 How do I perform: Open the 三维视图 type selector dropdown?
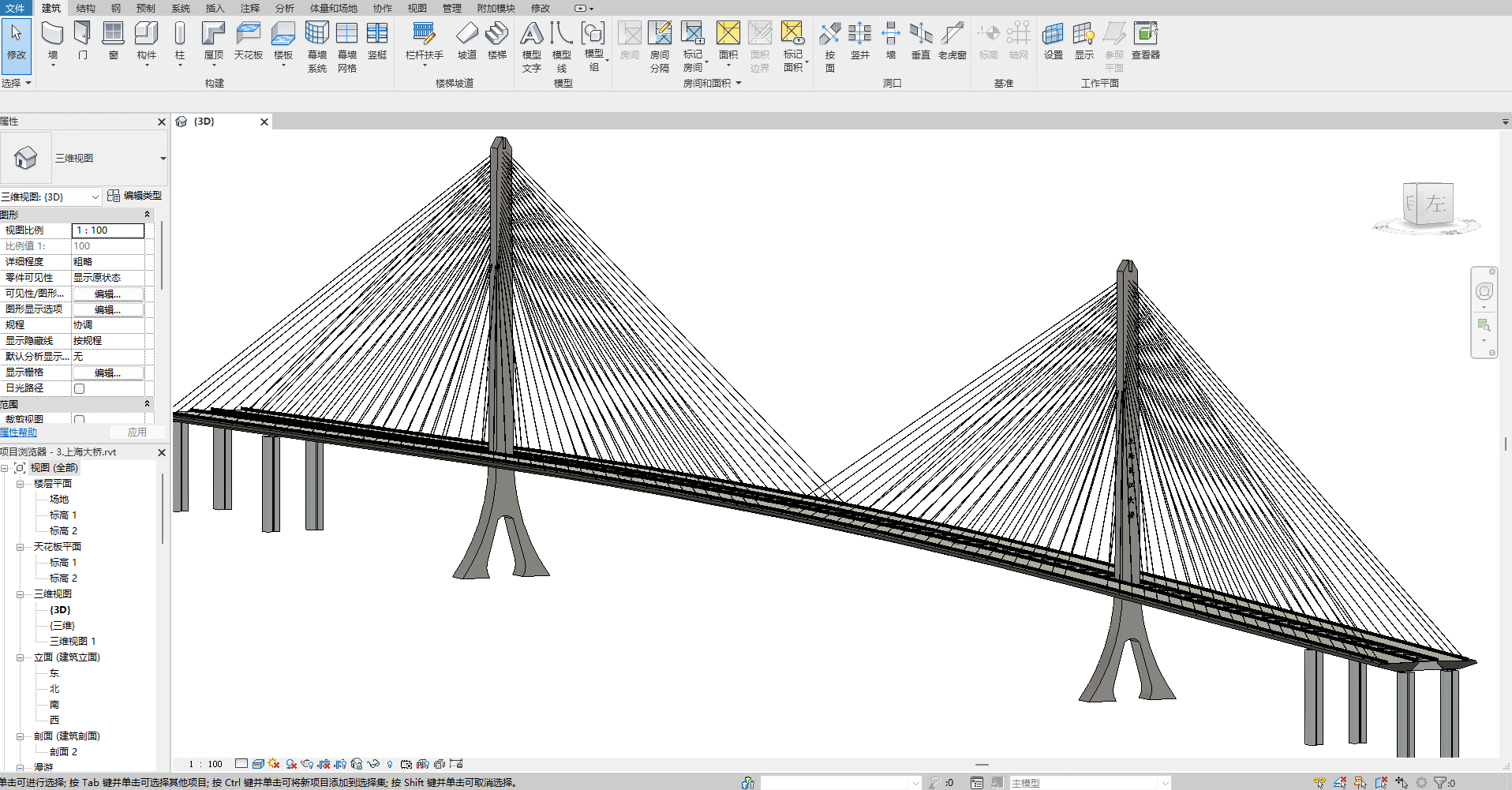(x=163, y=159)
